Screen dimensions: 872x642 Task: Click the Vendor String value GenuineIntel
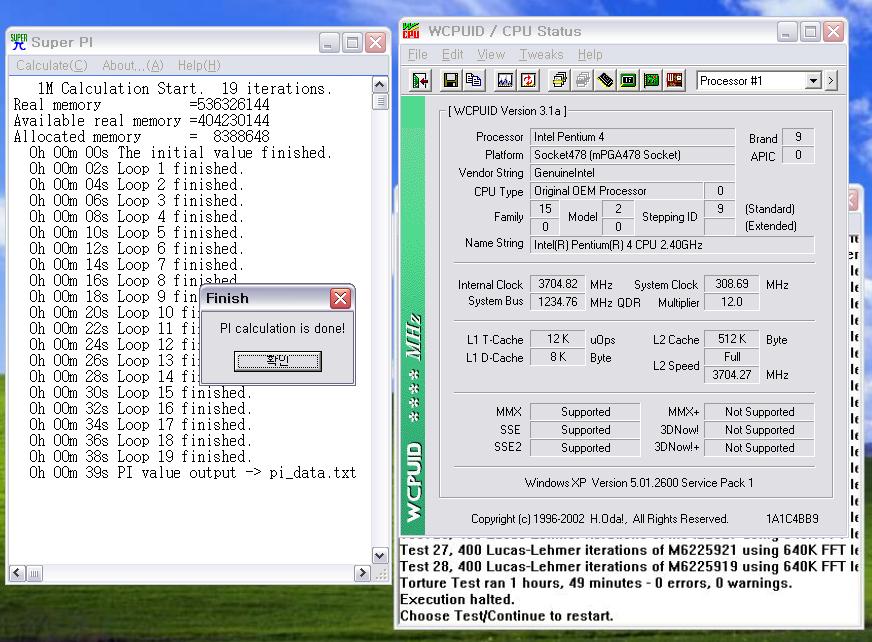(x=632, y=173)
